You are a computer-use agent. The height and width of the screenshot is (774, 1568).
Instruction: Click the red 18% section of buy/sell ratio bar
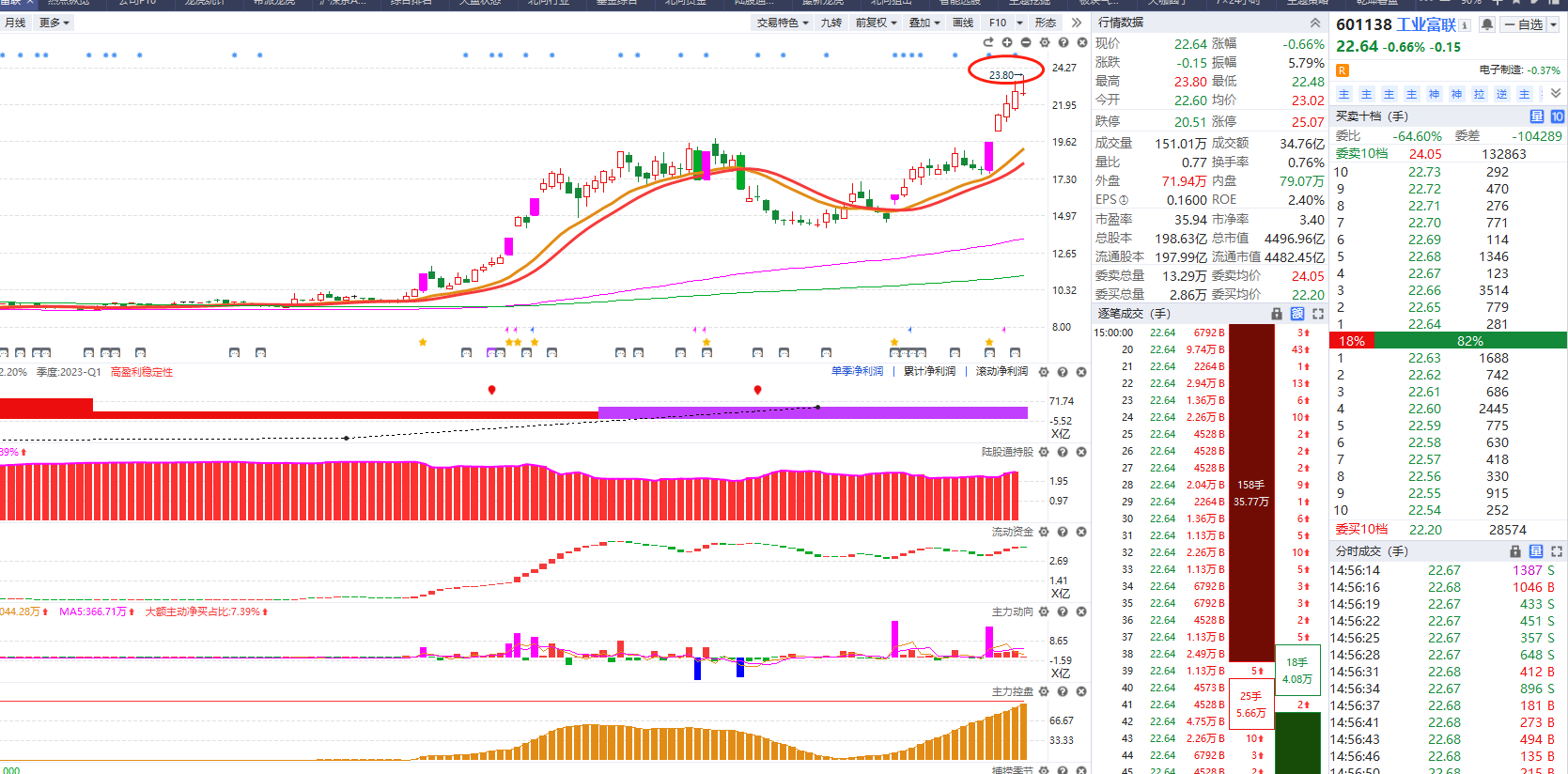(1352, 341)
